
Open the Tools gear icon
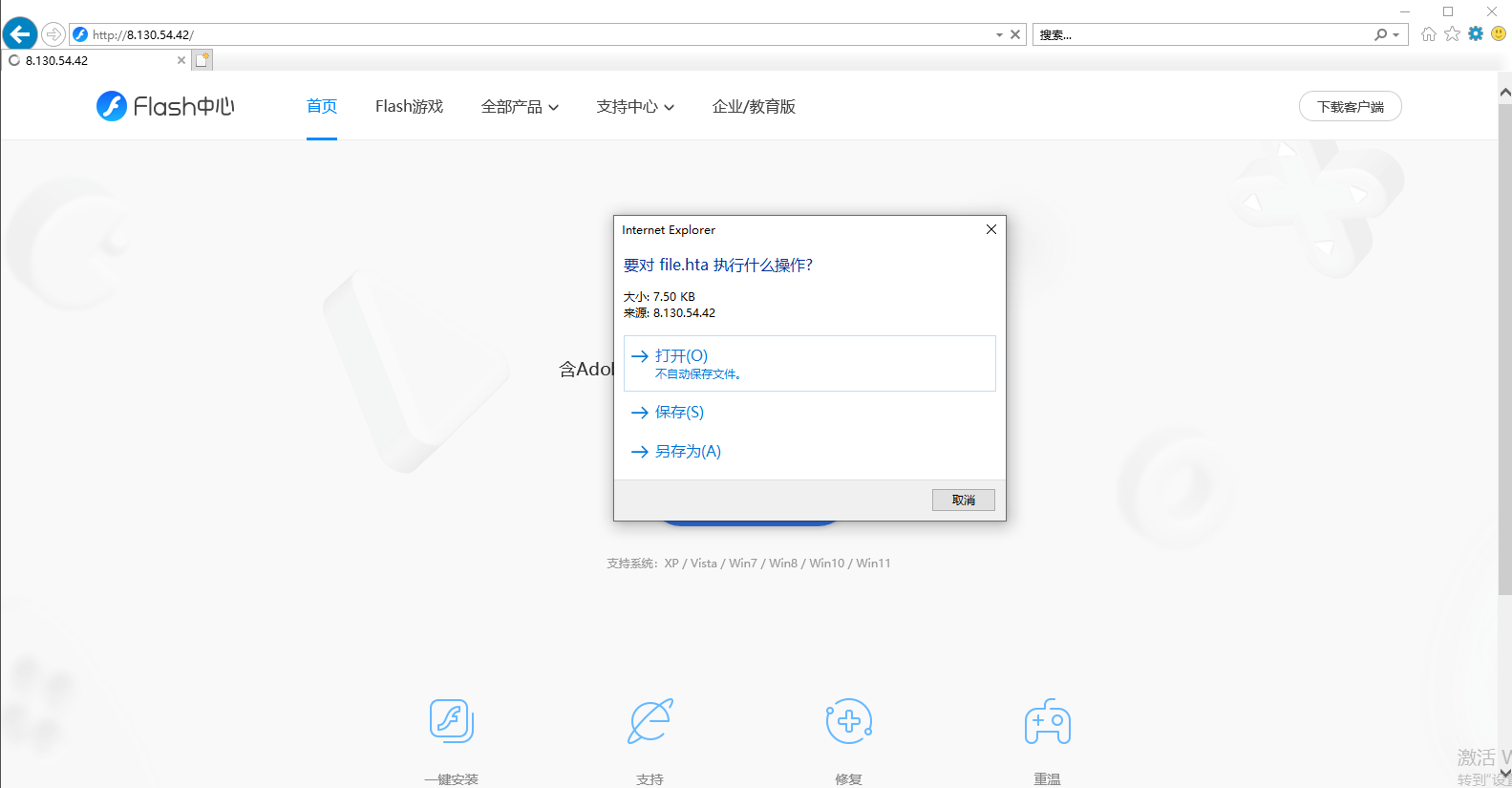point(1476,33)
